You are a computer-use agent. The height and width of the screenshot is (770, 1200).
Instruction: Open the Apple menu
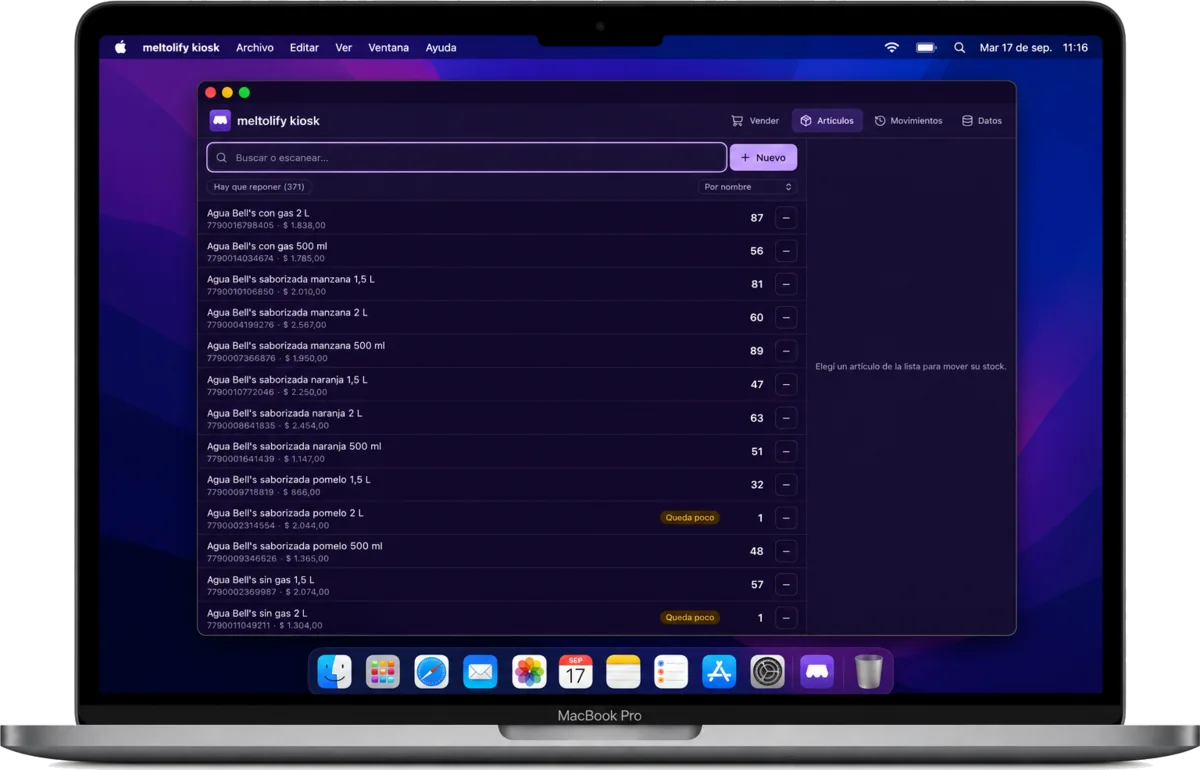[121, 47]
